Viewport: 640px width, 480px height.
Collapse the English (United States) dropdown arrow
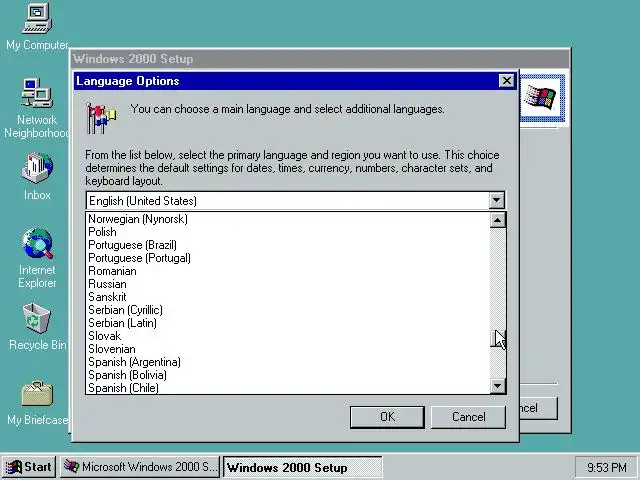click(x=496, y=200)
